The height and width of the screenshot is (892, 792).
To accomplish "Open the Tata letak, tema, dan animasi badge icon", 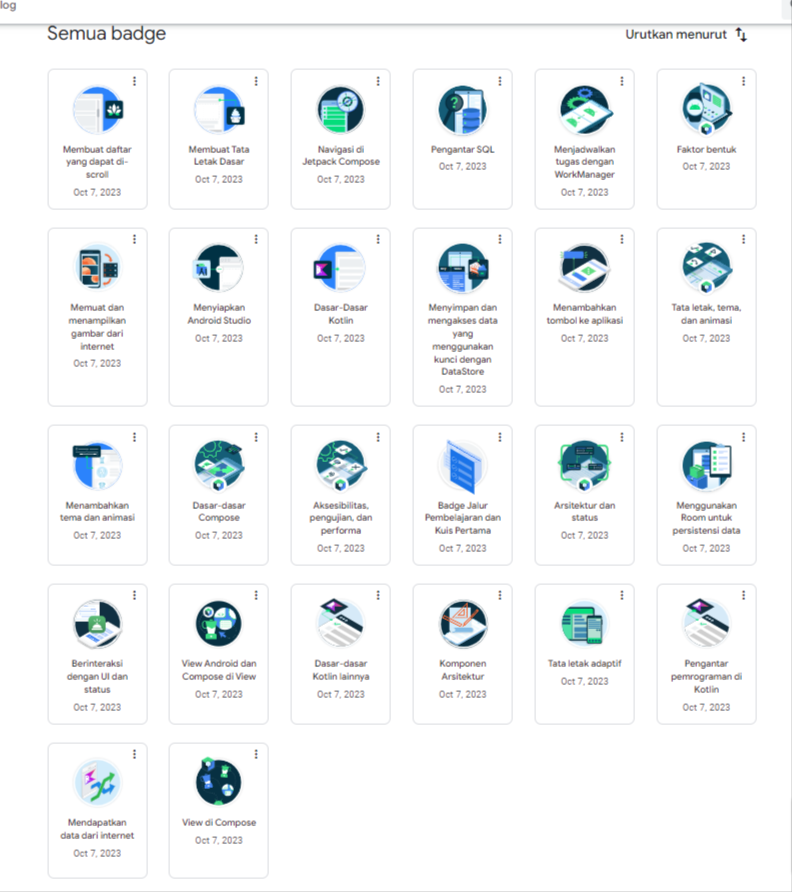I will pos(707,268).
